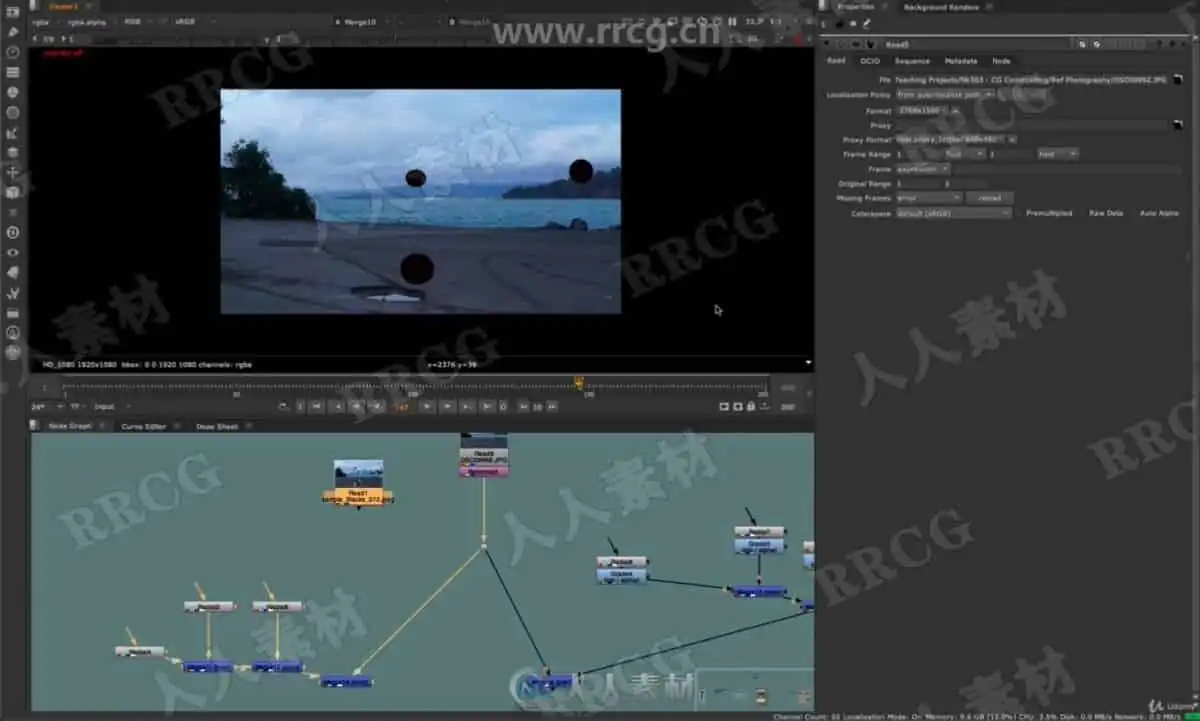
Task: Jump to first frame button
Action: (x=316, y=407)
